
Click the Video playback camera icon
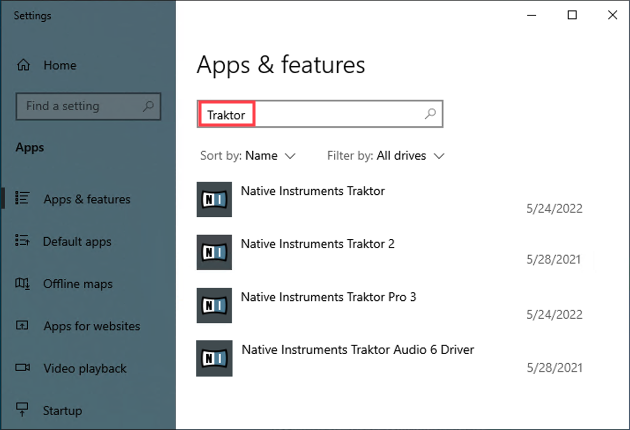22,367
